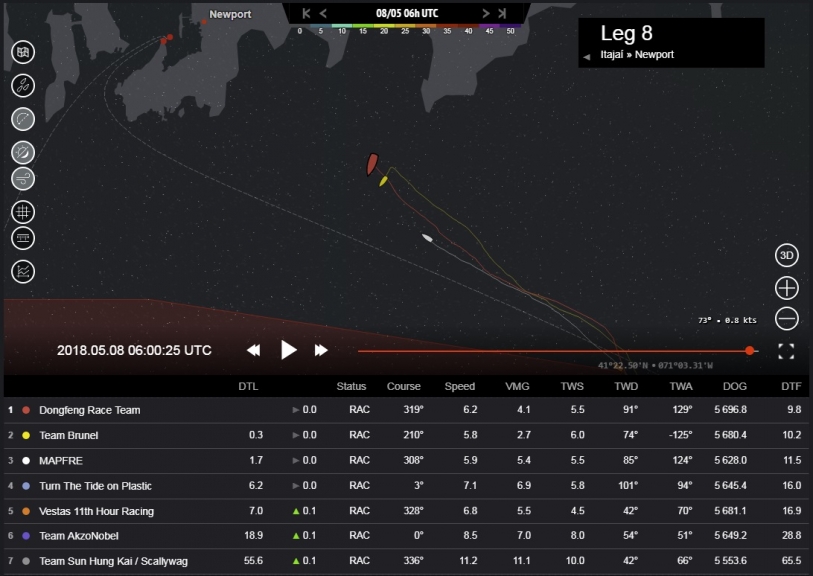813x576 pixels.
Task: Open the line chart statistics icon
Action: [x=23, y=272]
